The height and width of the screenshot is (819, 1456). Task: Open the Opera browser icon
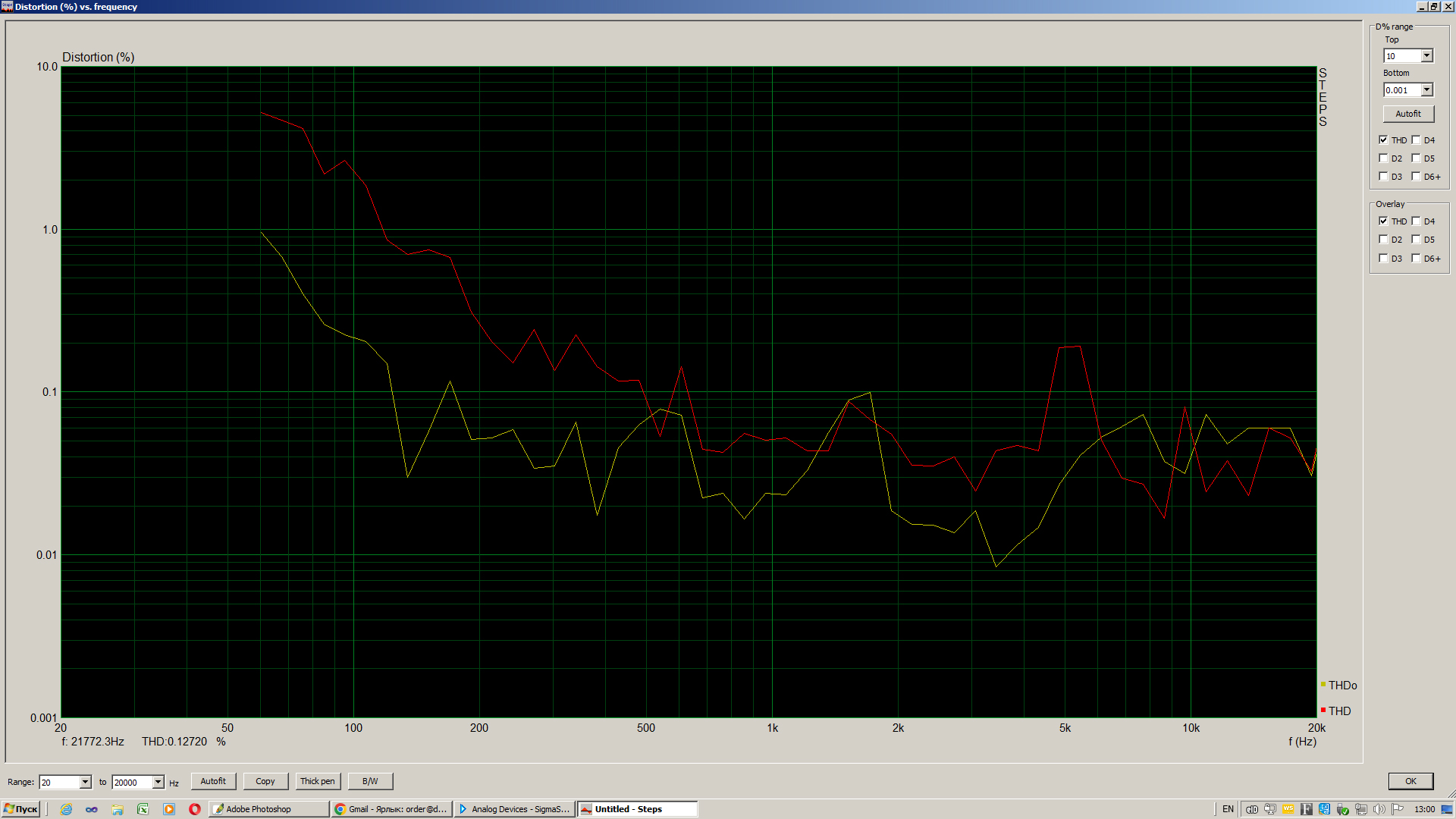click(x=195, y=809)
